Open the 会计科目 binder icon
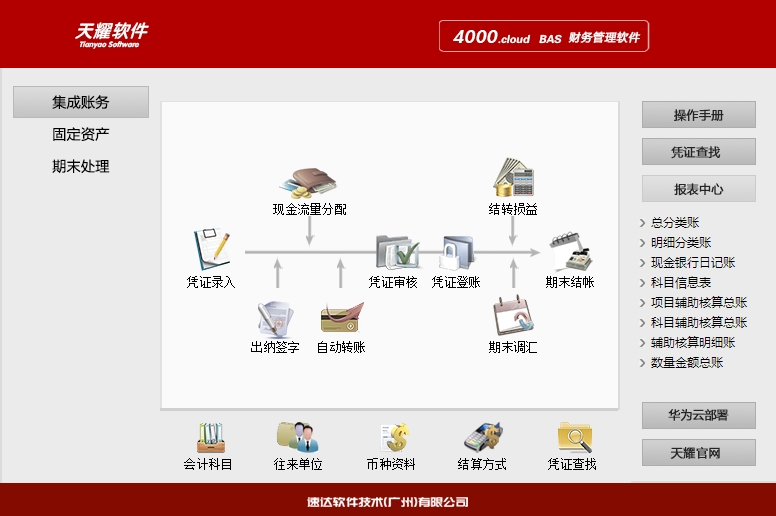 point(211,437)
